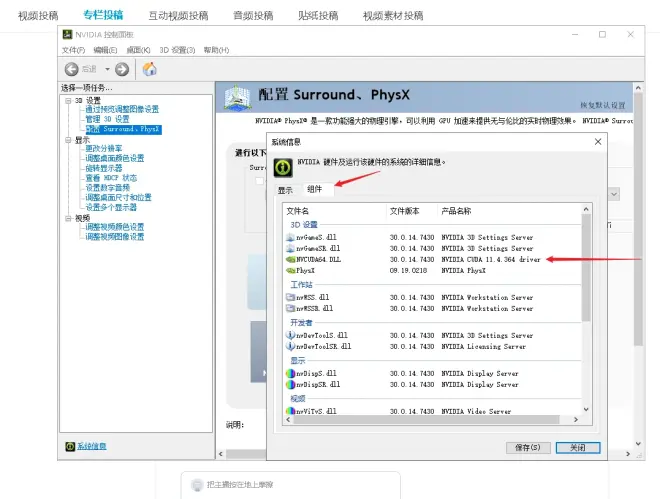The image size is (660, 499).
Task: Click the nvGameSR.dll file icon
Action: [290, 248]
